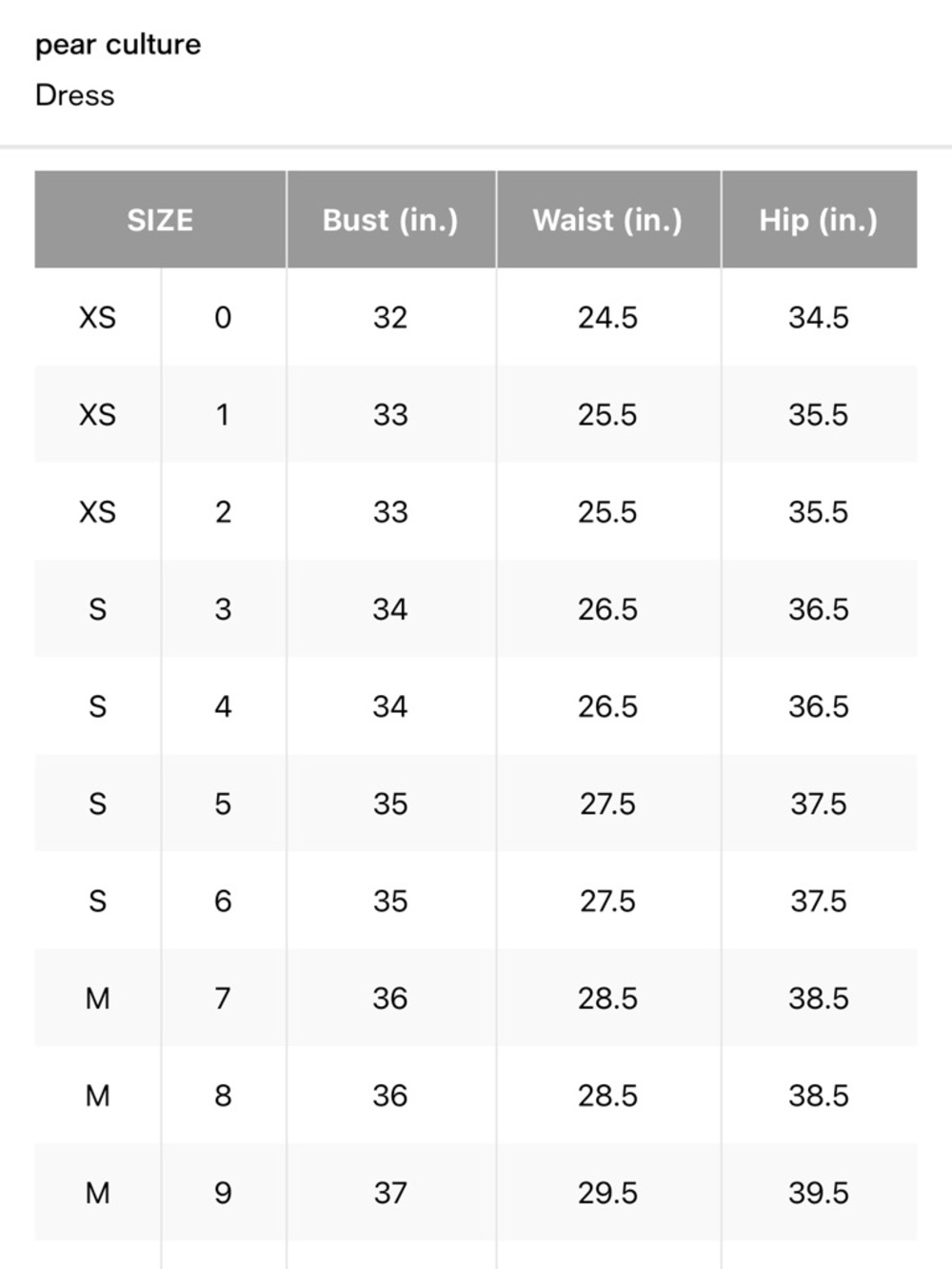Click the S label in size 3 row
This screenshot has width=952, height=1269.
coord(97,609)
